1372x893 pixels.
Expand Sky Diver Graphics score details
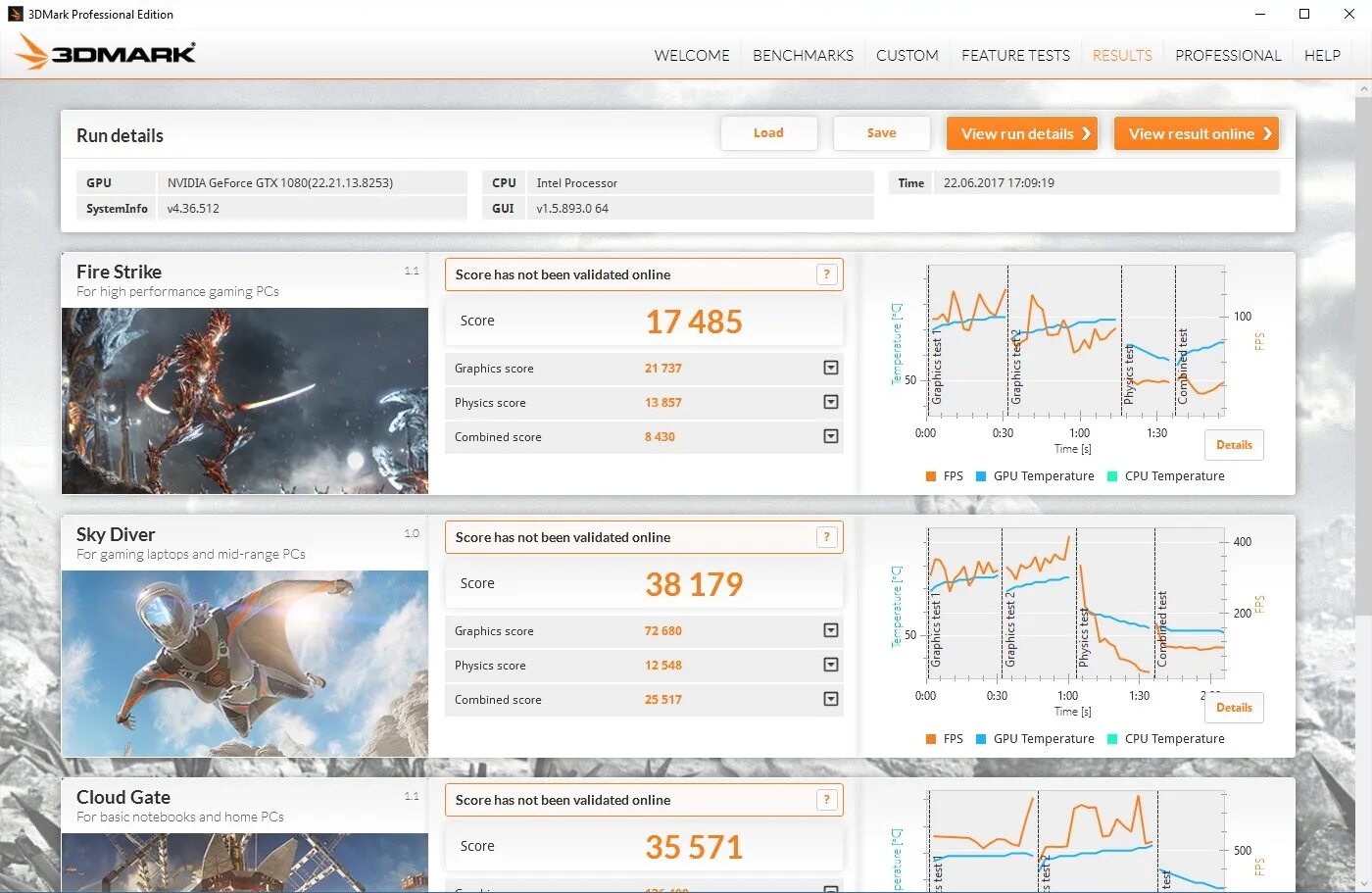pos(831,630)
